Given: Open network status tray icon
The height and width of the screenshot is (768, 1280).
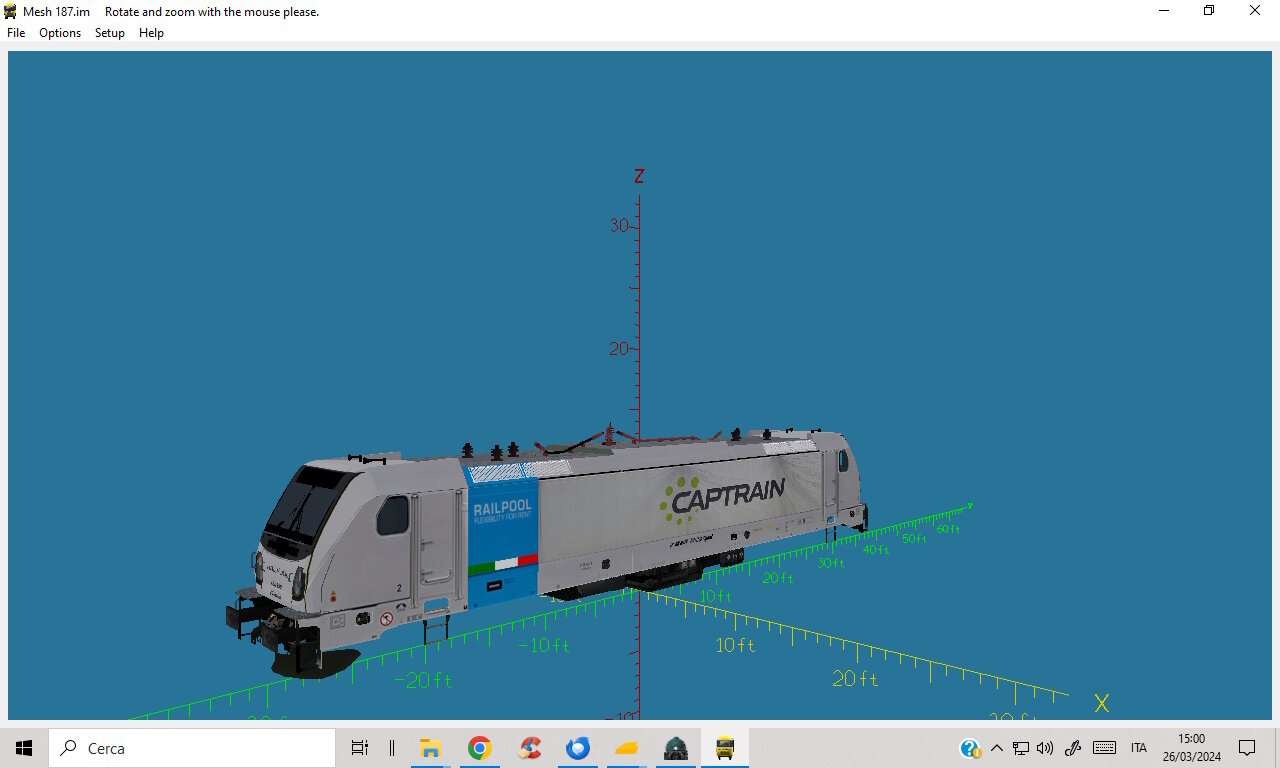Looking at the screenshot, I should 1021,748.
